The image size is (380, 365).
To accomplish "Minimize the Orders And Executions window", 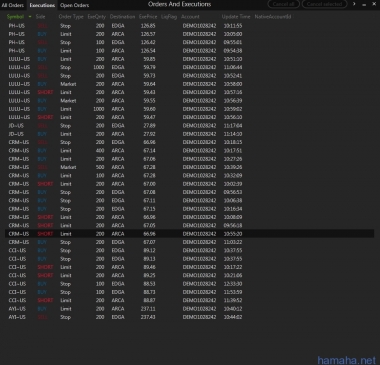I will [364, 4].
